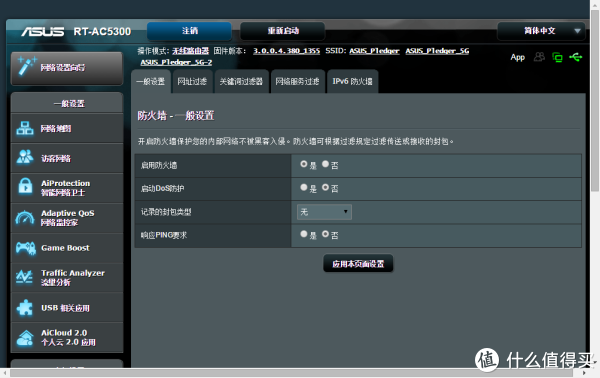600x378 pixels.
Task: Open the Traffic Analyzer graph icon
Action: [24, 277]
